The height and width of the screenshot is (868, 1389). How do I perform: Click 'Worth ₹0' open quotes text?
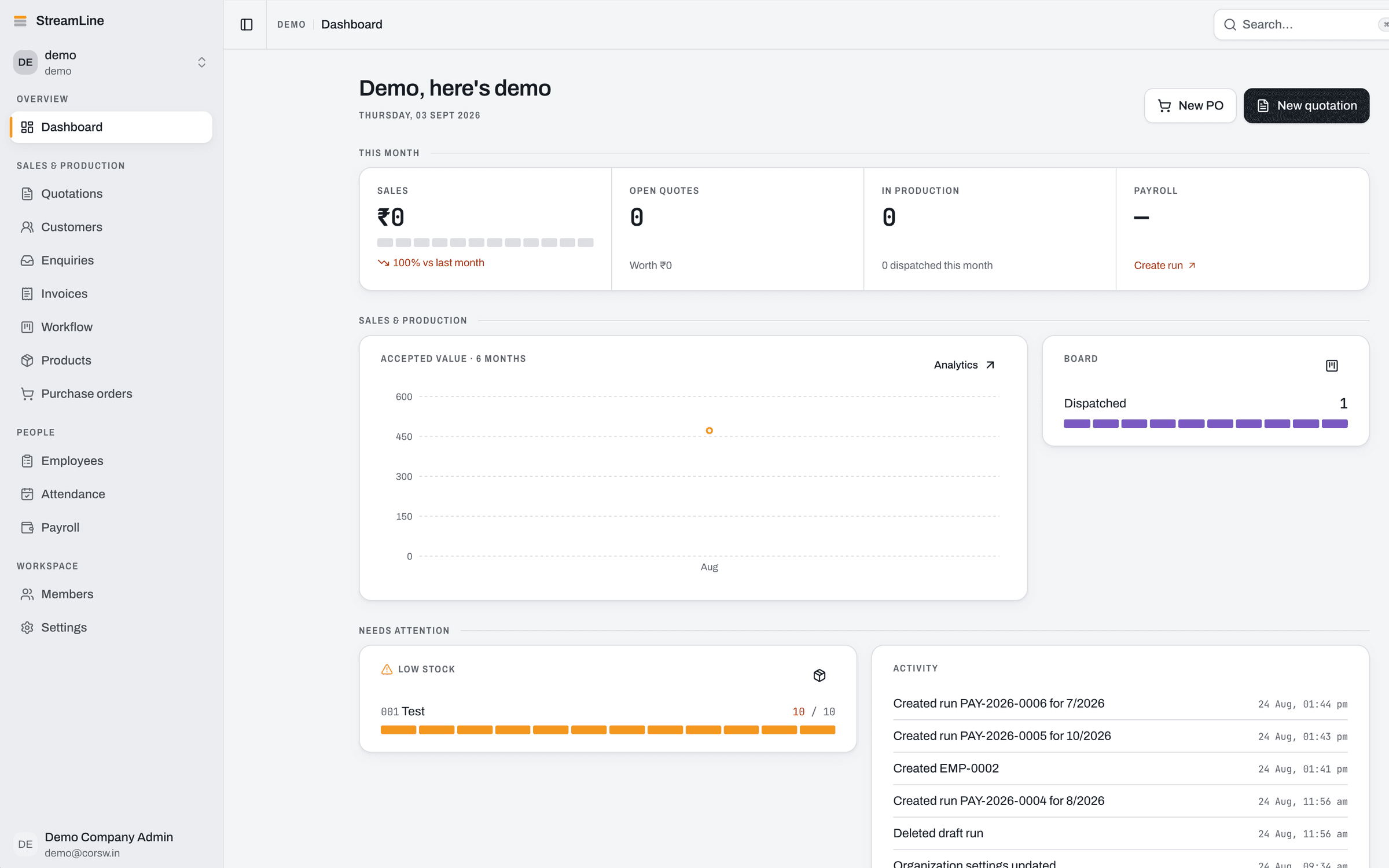651,266
